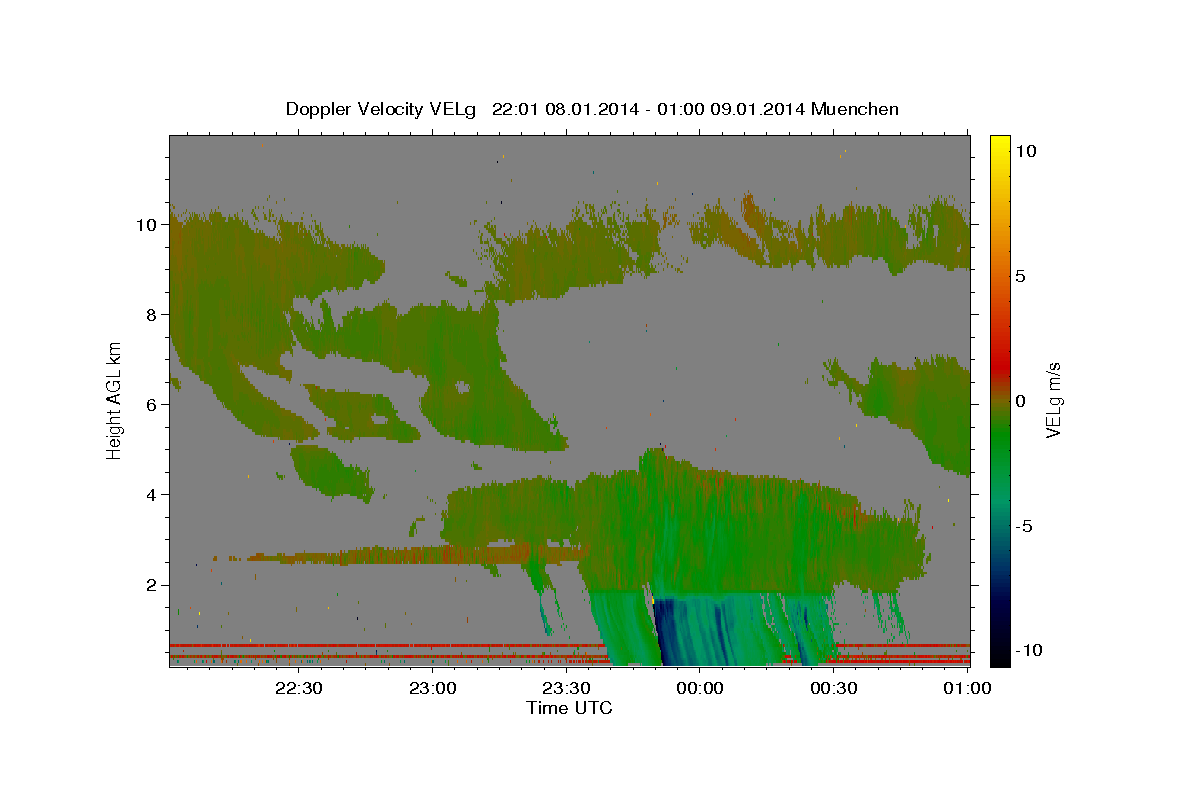Click the 'Time UTC' axis label
The image size is (1200, 800).
click(x=569, y=708)
